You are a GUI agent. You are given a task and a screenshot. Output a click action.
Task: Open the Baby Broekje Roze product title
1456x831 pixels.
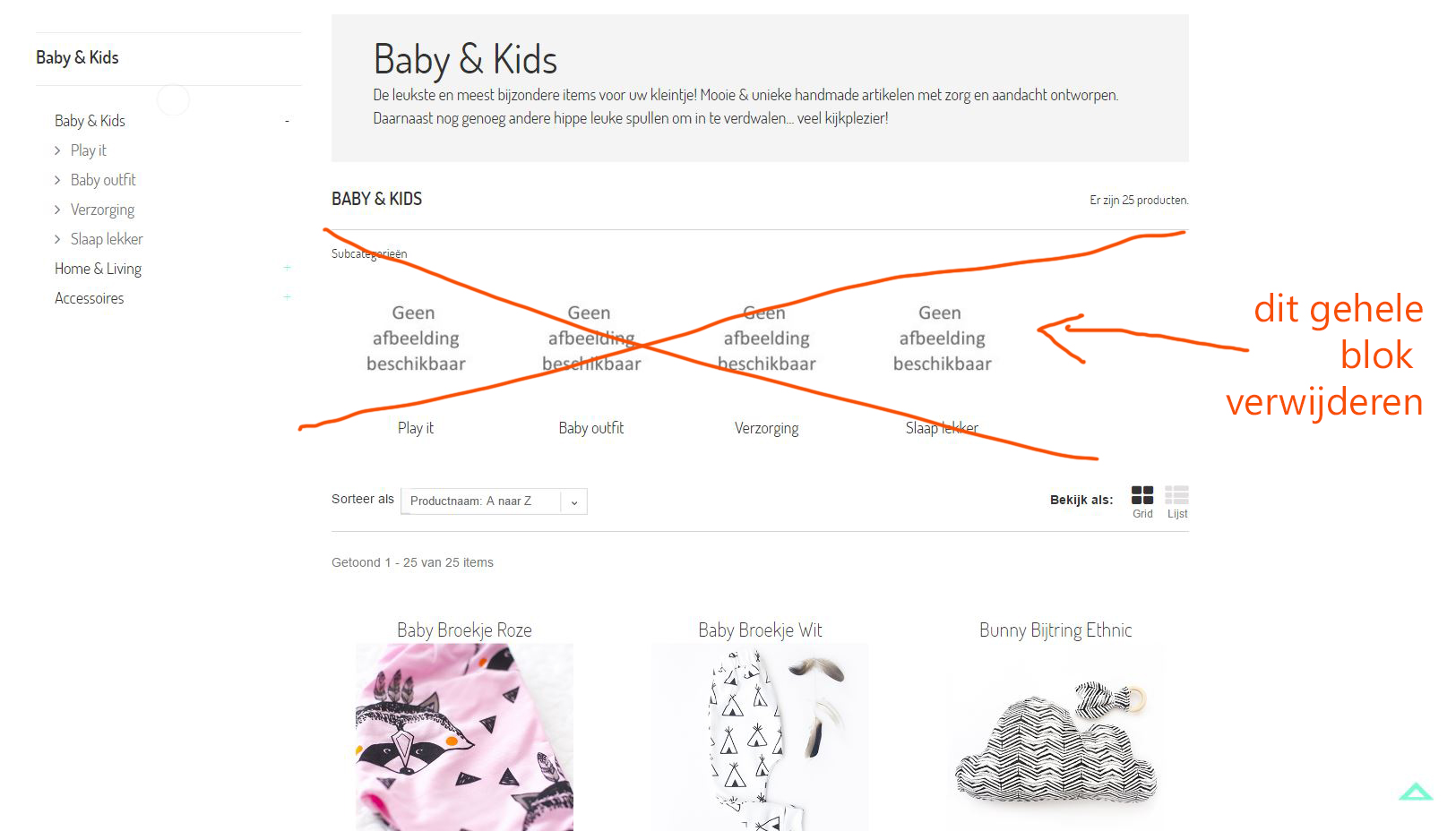(464, 630)
